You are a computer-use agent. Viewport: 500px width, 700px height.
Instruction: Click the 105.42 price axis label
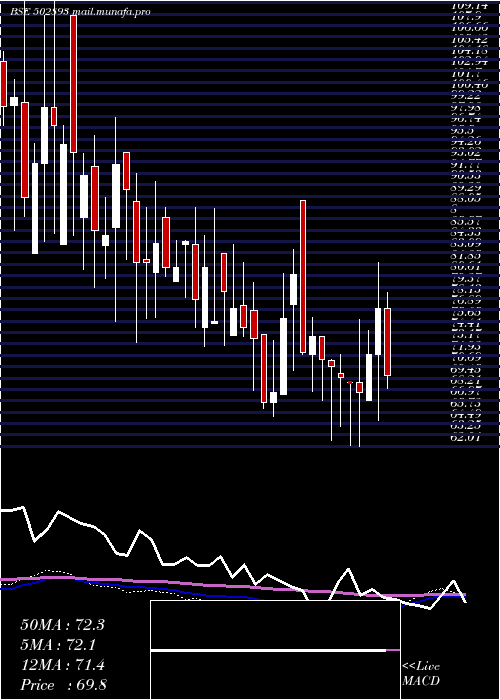pyautogui.click(x=469, y=40)
